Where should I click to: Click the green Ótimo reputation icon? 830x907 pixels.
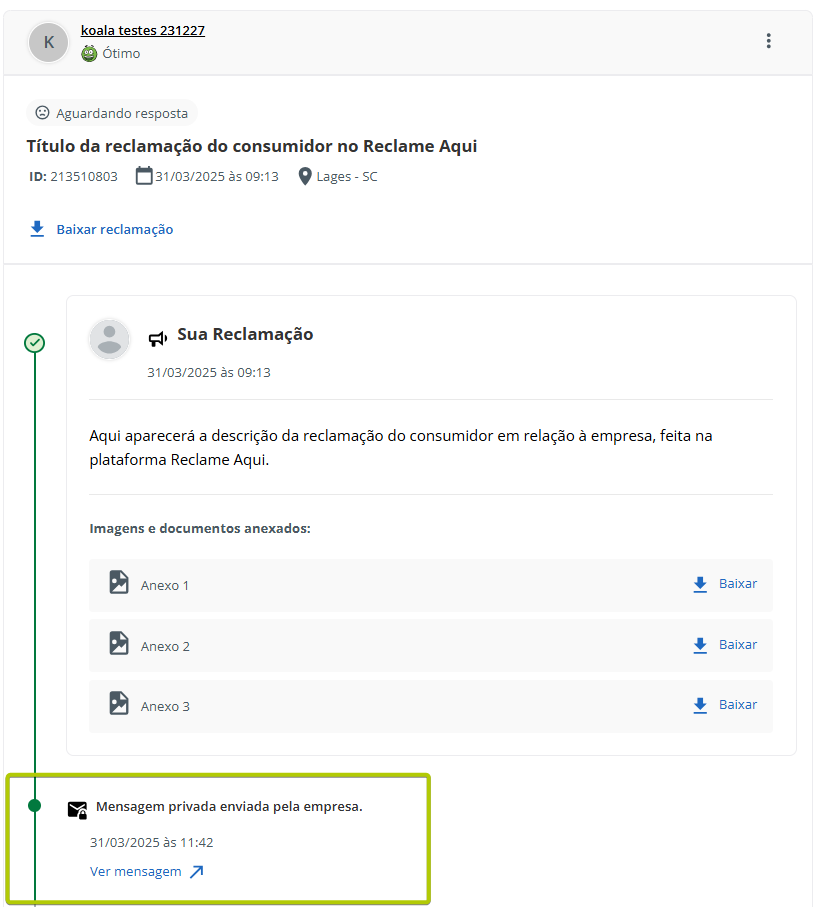tap(89, 54)
